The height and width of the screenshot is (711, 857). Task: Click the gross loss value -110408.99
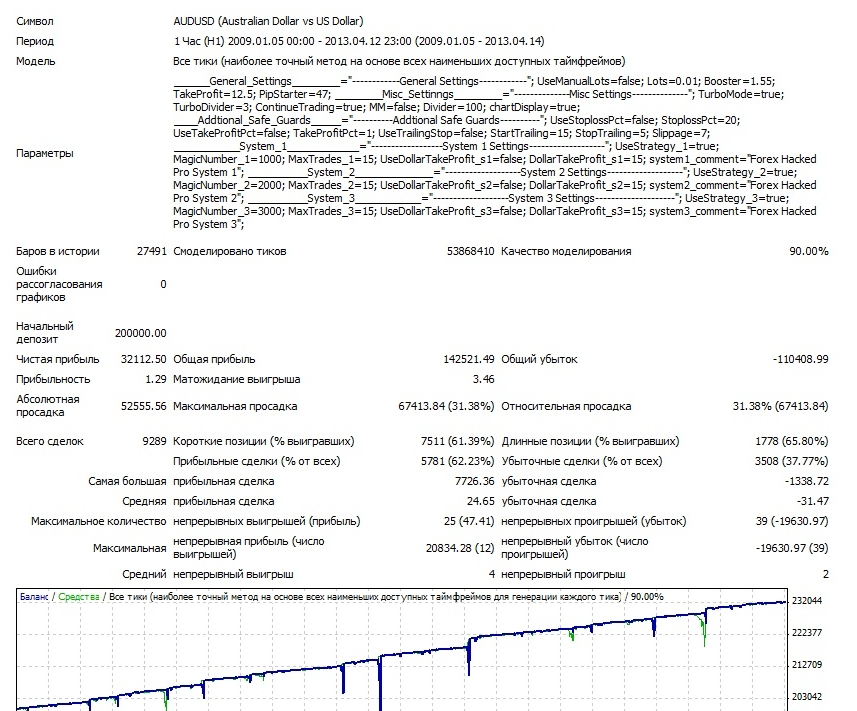800,359
